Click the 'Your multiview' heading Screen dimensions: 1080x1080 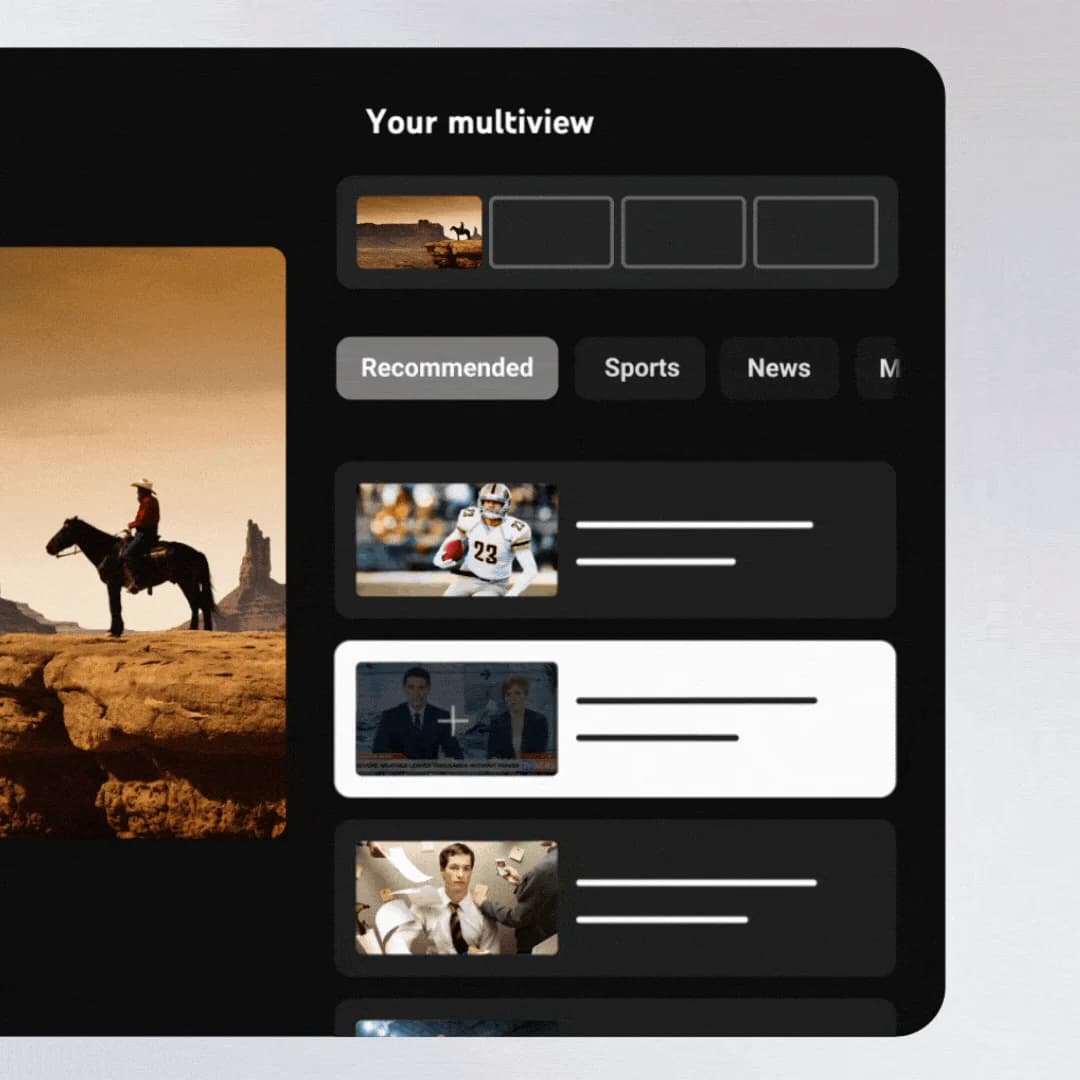point(479,123)
